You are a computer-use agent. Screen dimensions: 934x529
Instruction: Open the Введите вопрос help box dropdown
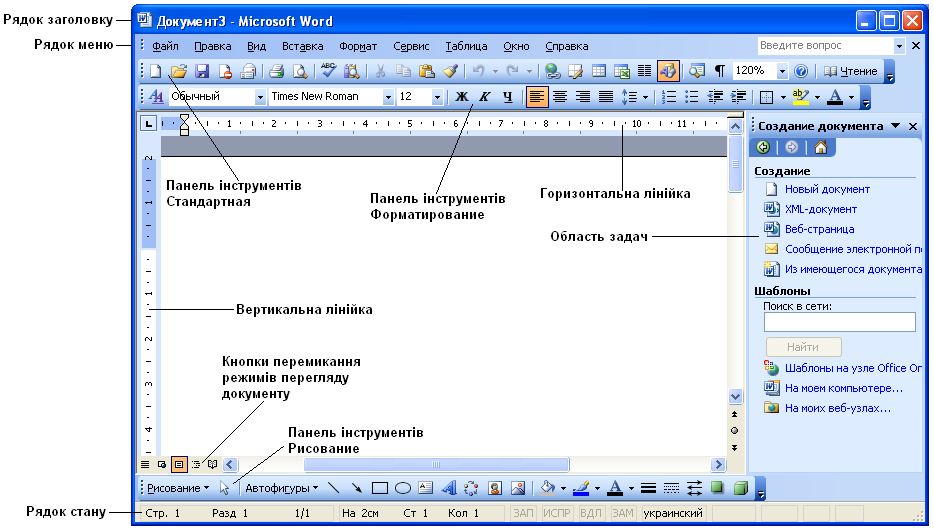point(899,46)
